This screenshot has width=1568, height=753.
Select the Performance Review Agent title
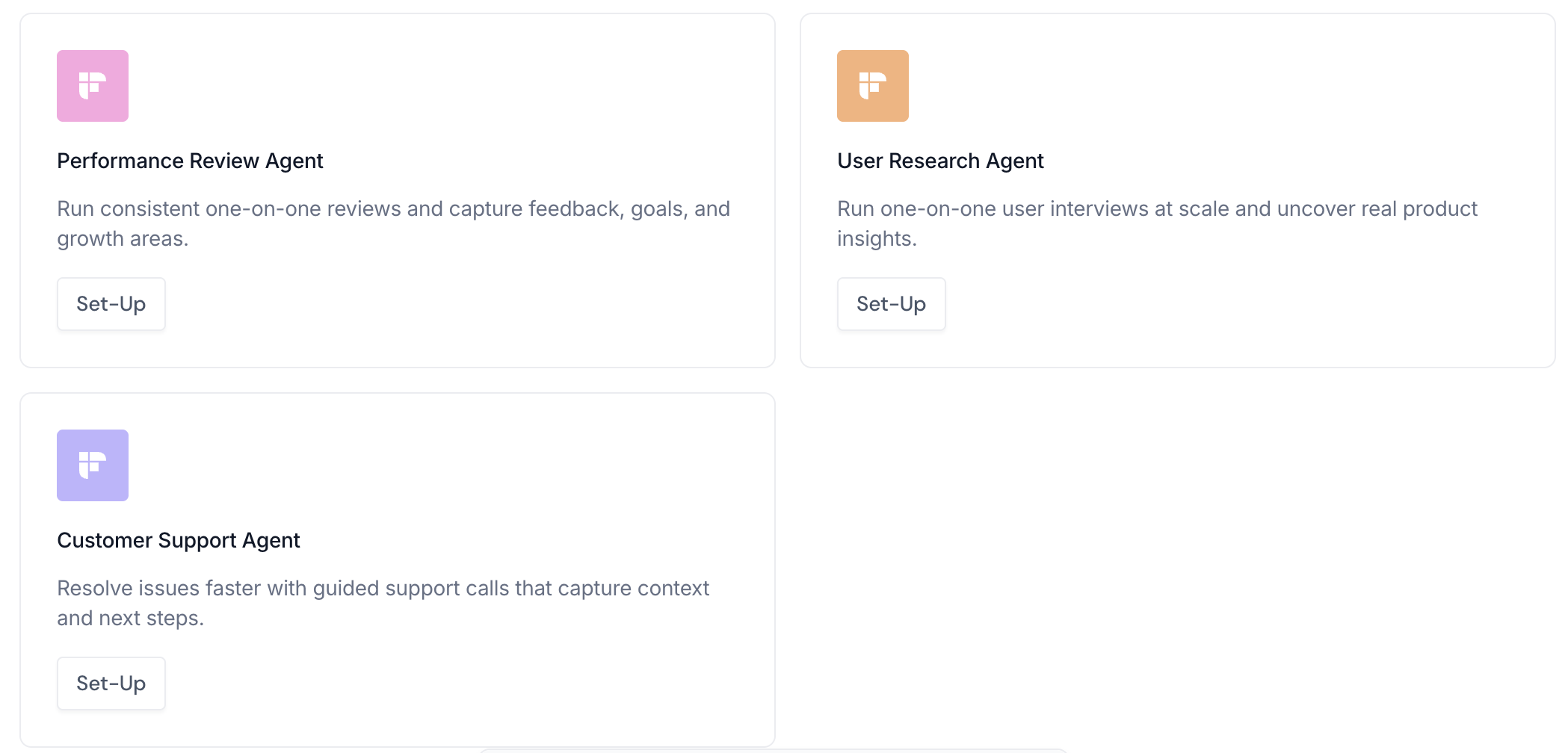pos(190,161)
